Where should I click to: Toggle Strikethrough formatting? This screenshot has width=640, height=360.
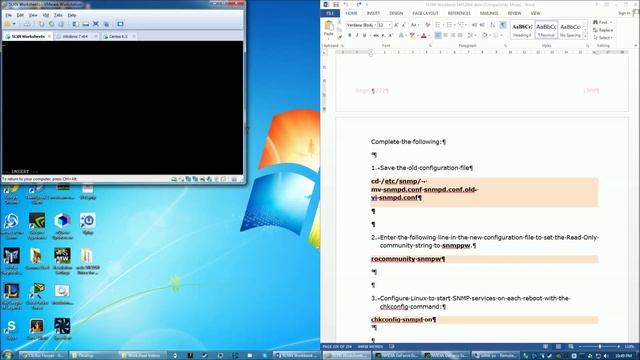(x=376, y=36)
